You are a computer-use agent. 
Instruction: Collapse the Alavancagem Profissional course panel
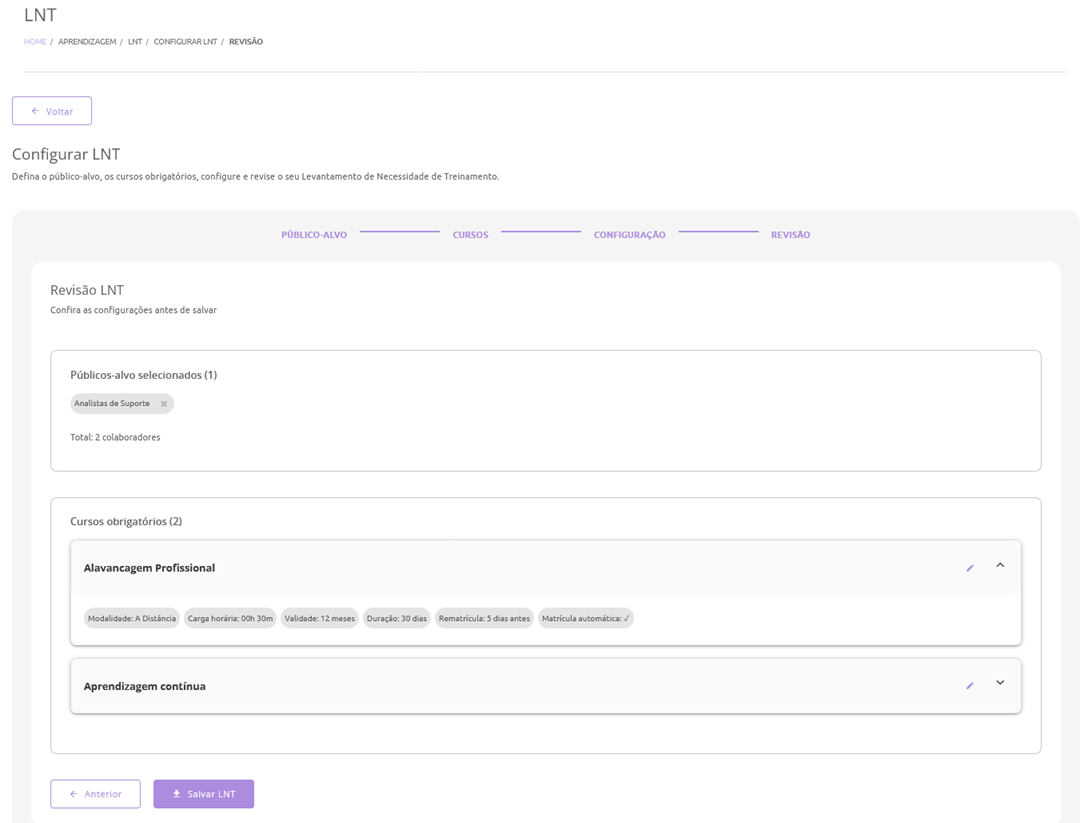tap(1000, 566)
